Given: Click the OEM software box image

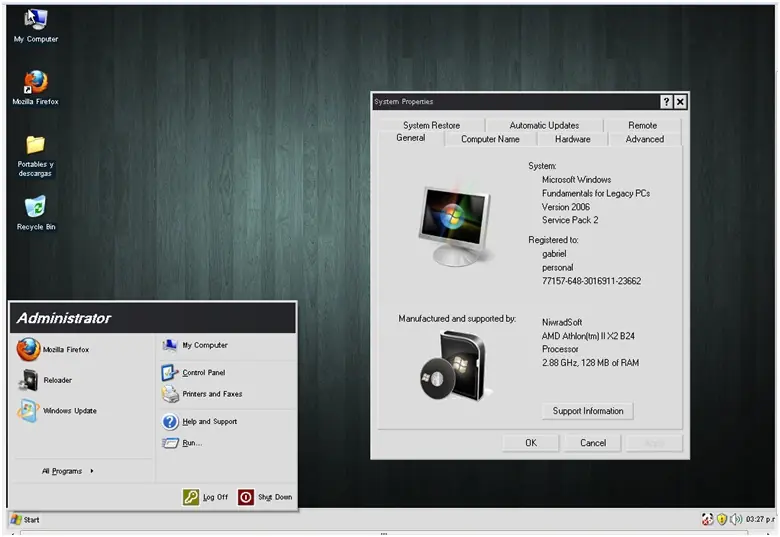Looking at the screenshot, I should 454,366.
